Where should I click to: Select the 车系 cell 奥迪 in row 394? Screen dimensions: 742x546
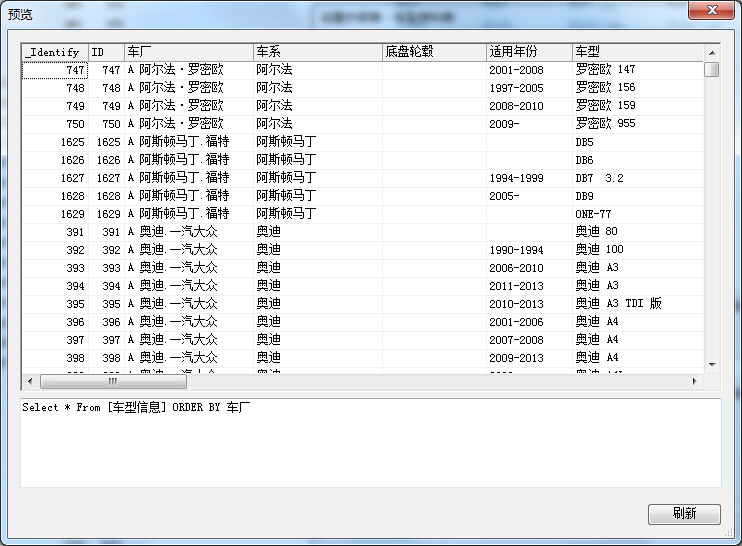point(318,286)
